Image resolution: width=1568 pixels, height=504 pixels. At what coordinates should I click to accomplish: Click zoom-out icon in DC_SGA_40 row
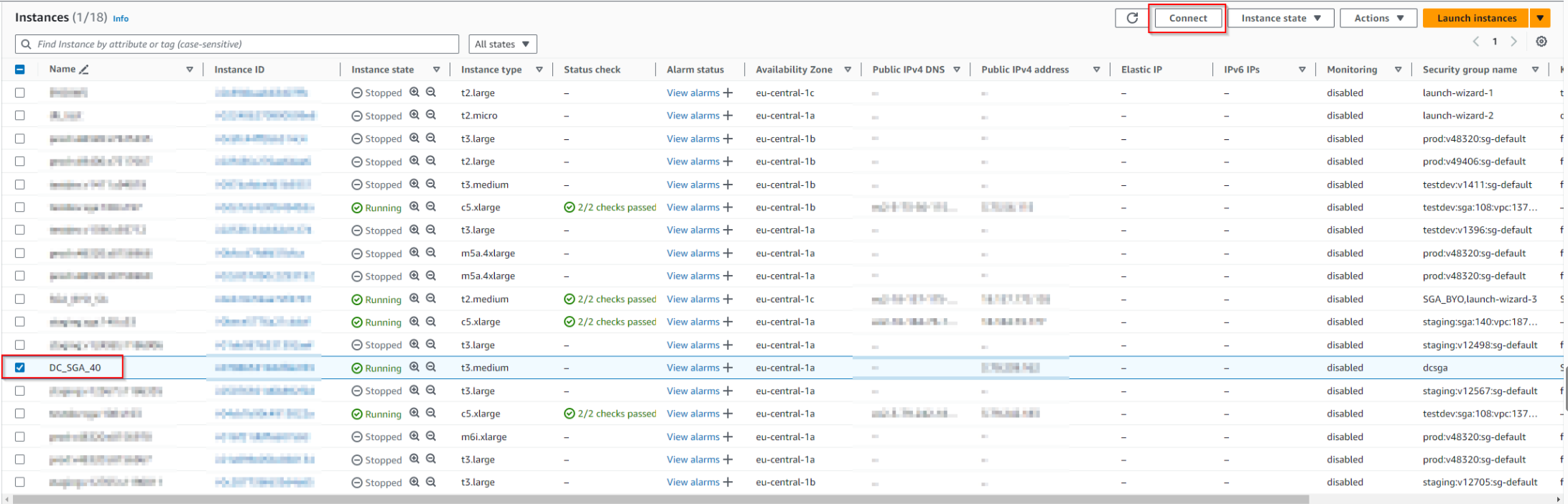[431, 367]
